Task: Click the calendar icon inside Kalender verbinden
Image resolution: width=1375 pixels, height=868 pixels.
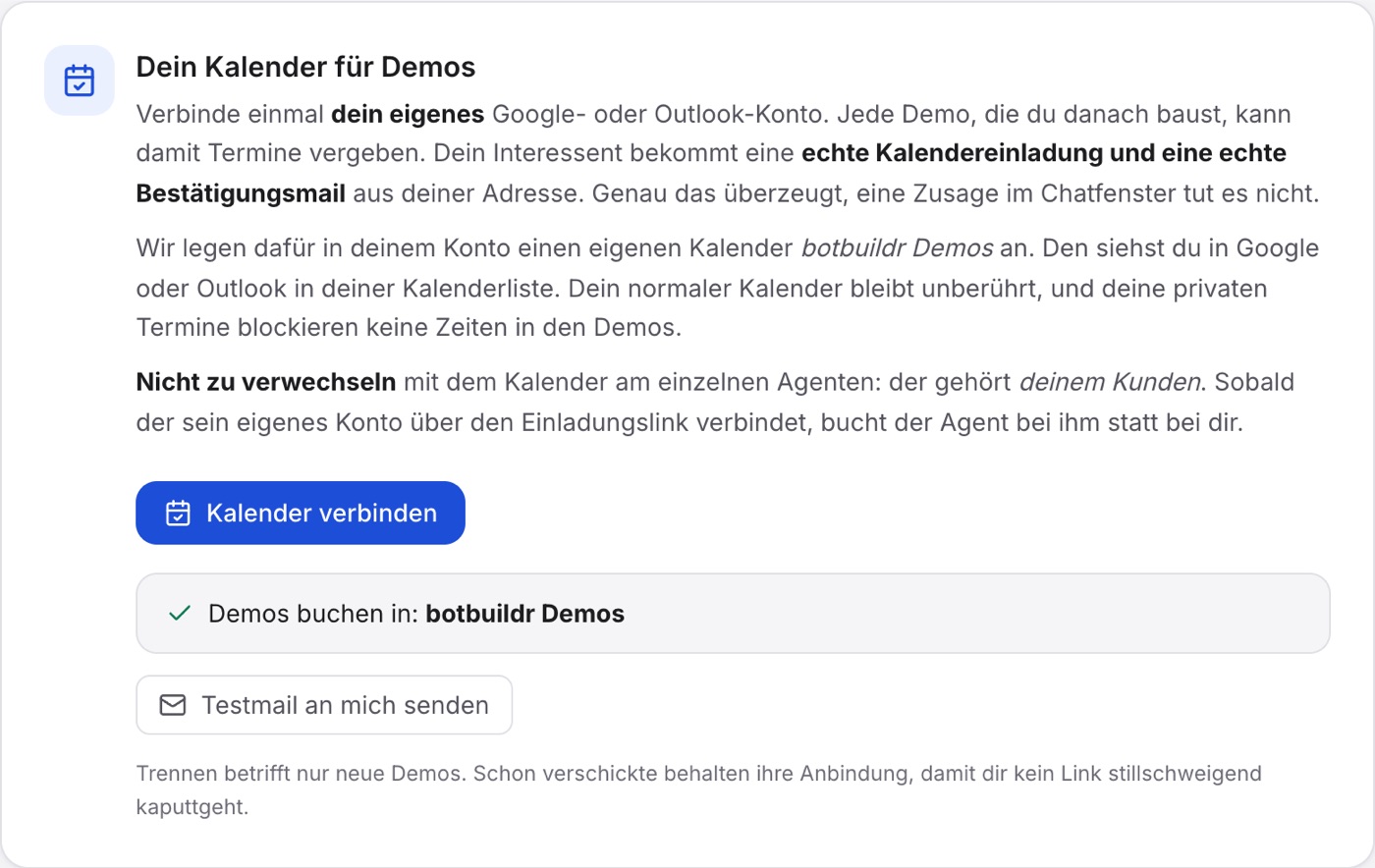Action: (x=178, y=513)
